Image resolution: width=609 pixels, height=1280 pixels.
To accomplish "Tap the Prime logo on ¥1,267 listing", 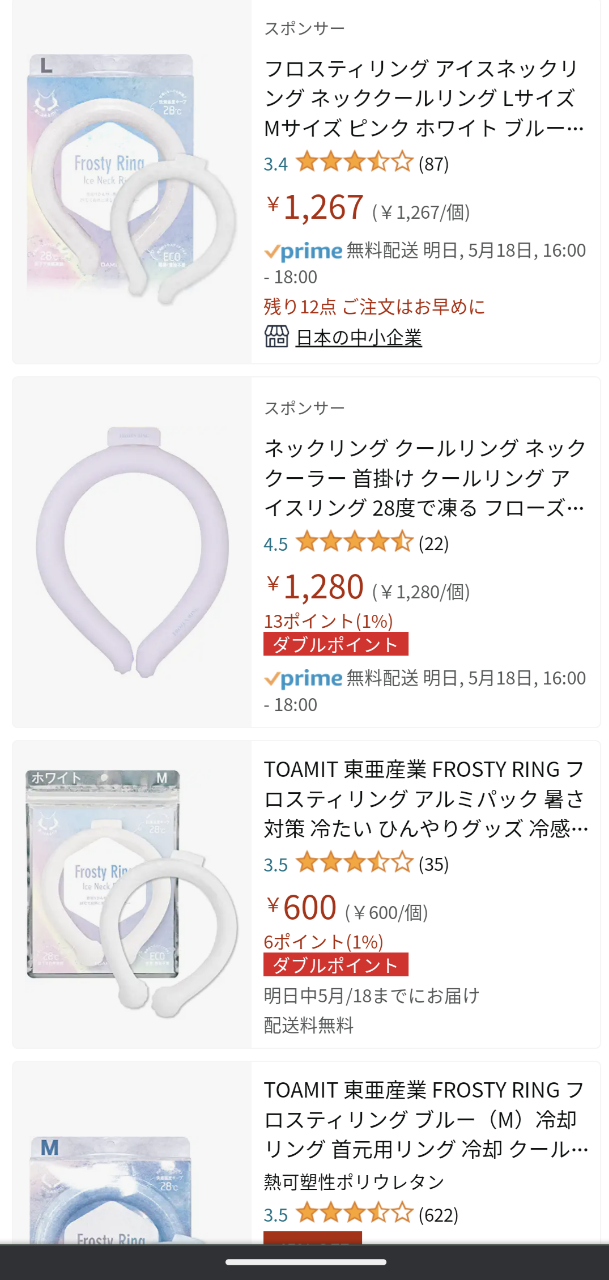I will [303, 251].
